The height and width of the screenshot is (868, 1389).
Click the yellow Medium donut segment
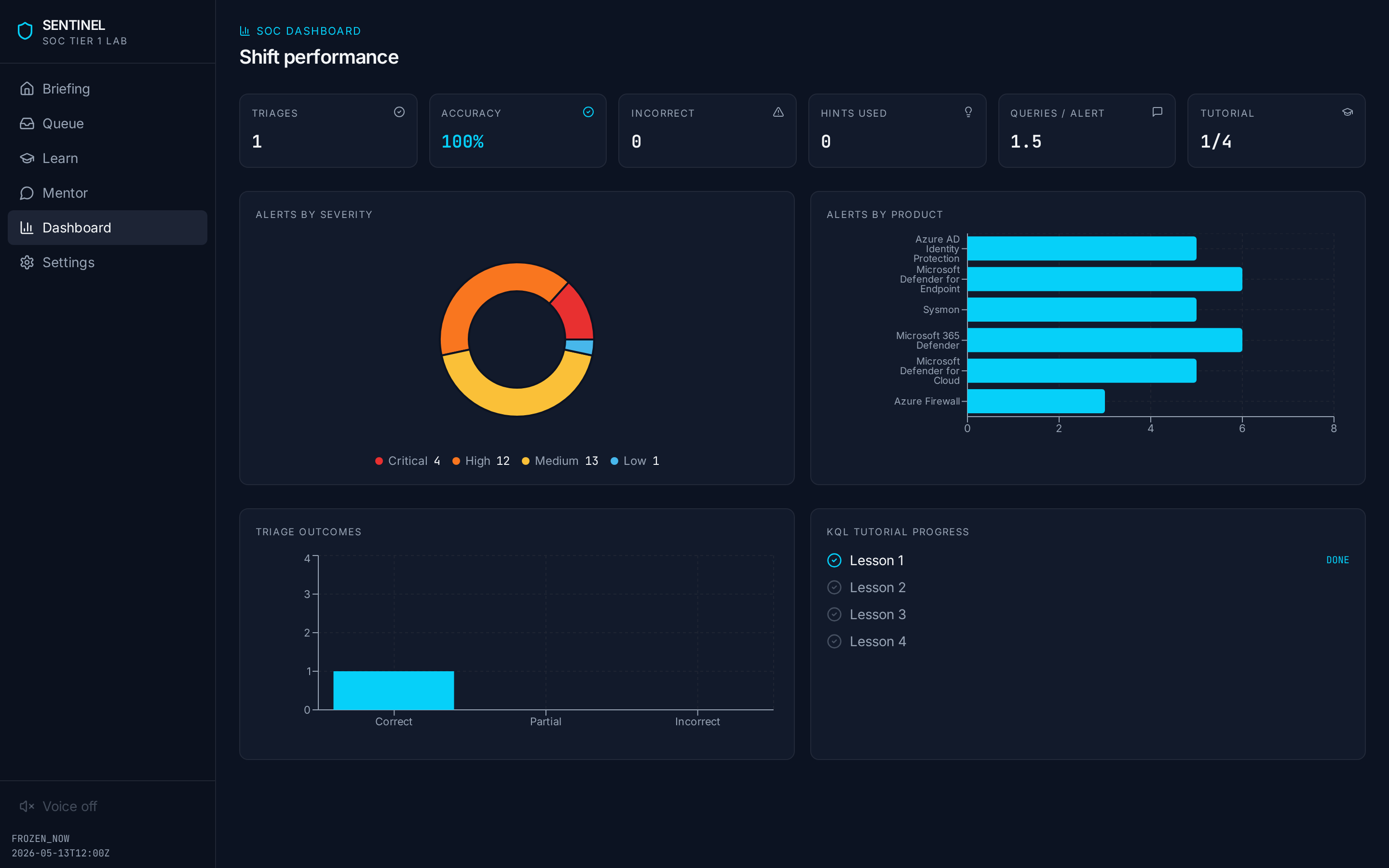(517, 401)
